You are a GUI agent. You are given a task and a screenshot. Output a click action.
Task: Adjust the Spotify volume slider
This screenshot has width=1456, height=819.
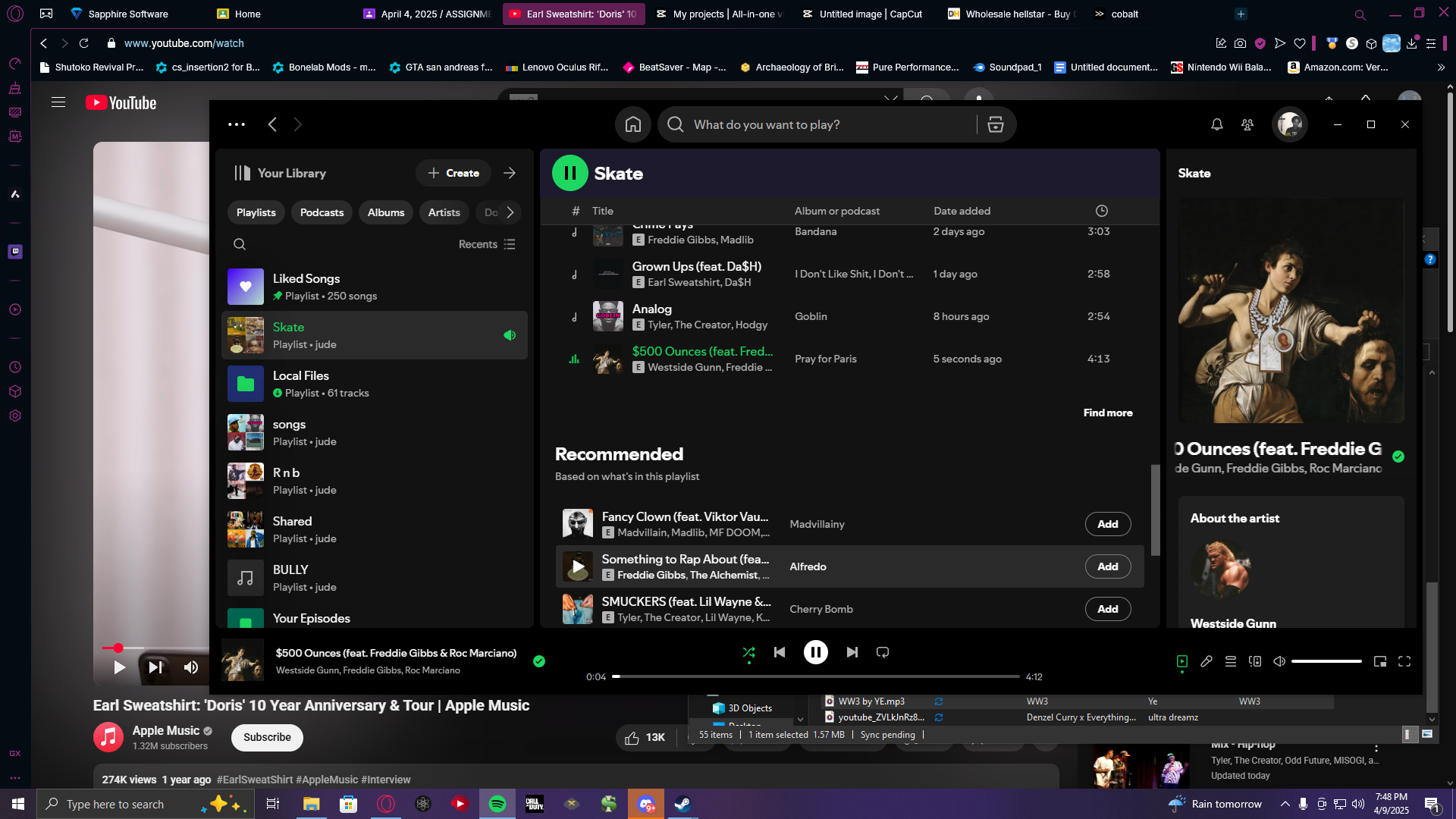(x=1326, y=662)
